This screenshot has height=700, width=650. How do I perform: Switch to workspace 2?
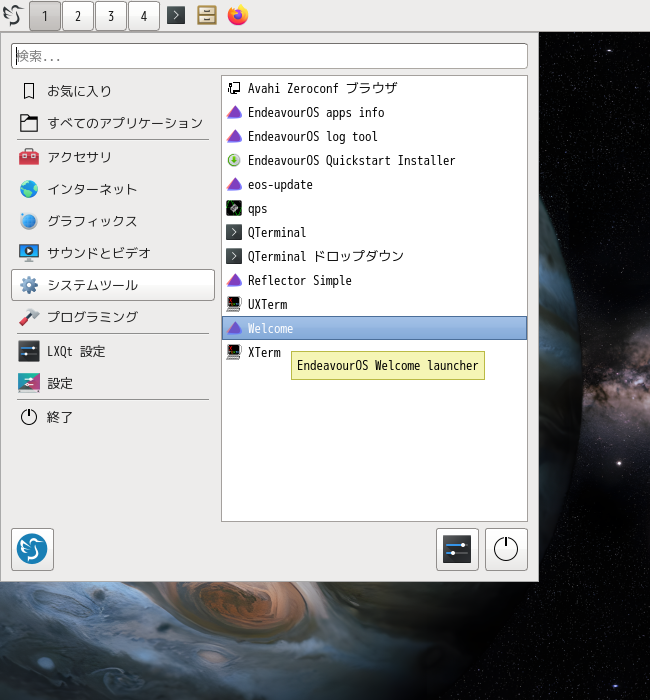click(x=78, y=16)
